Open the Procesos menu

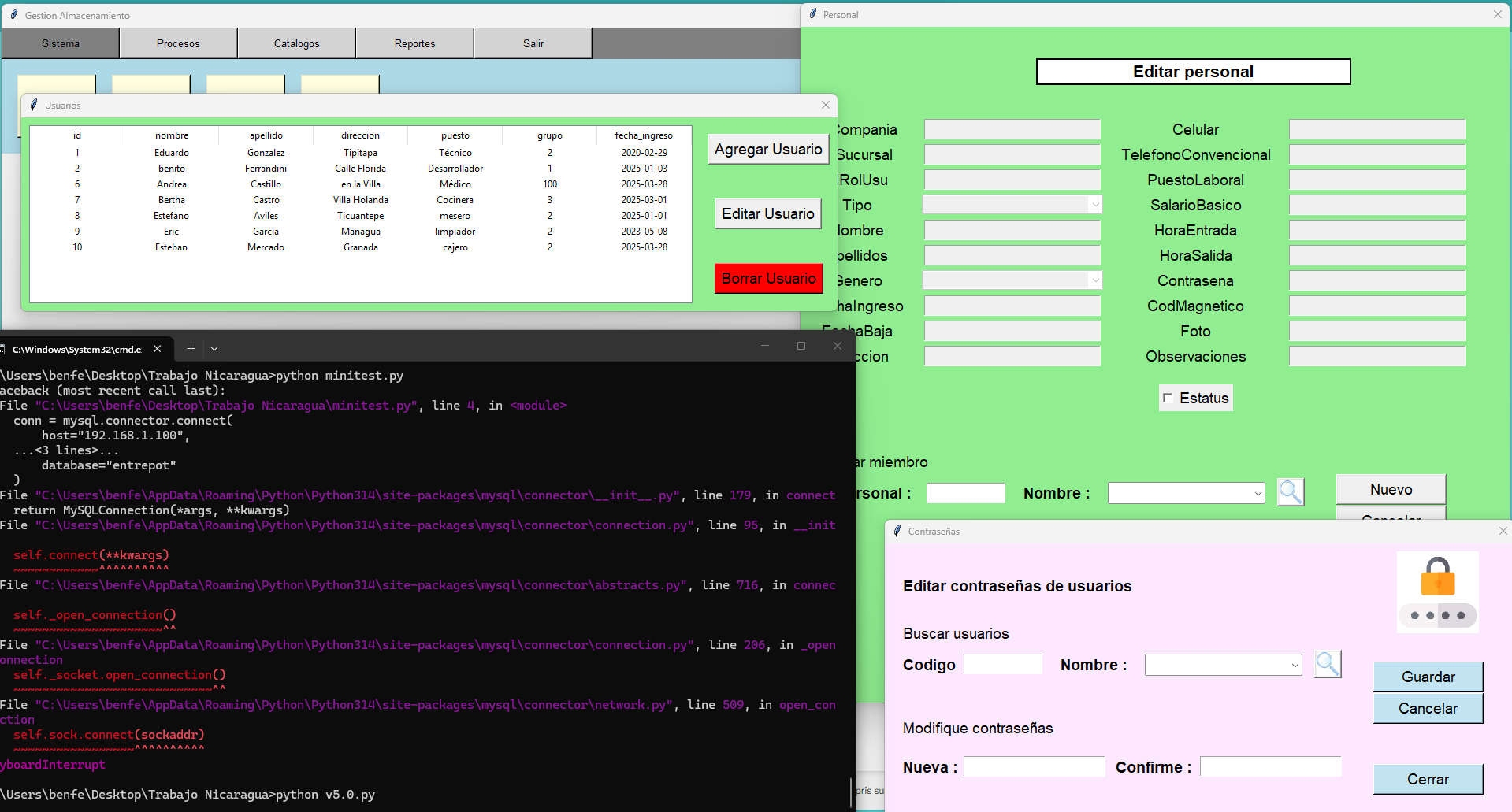click(x=178, y=43)
